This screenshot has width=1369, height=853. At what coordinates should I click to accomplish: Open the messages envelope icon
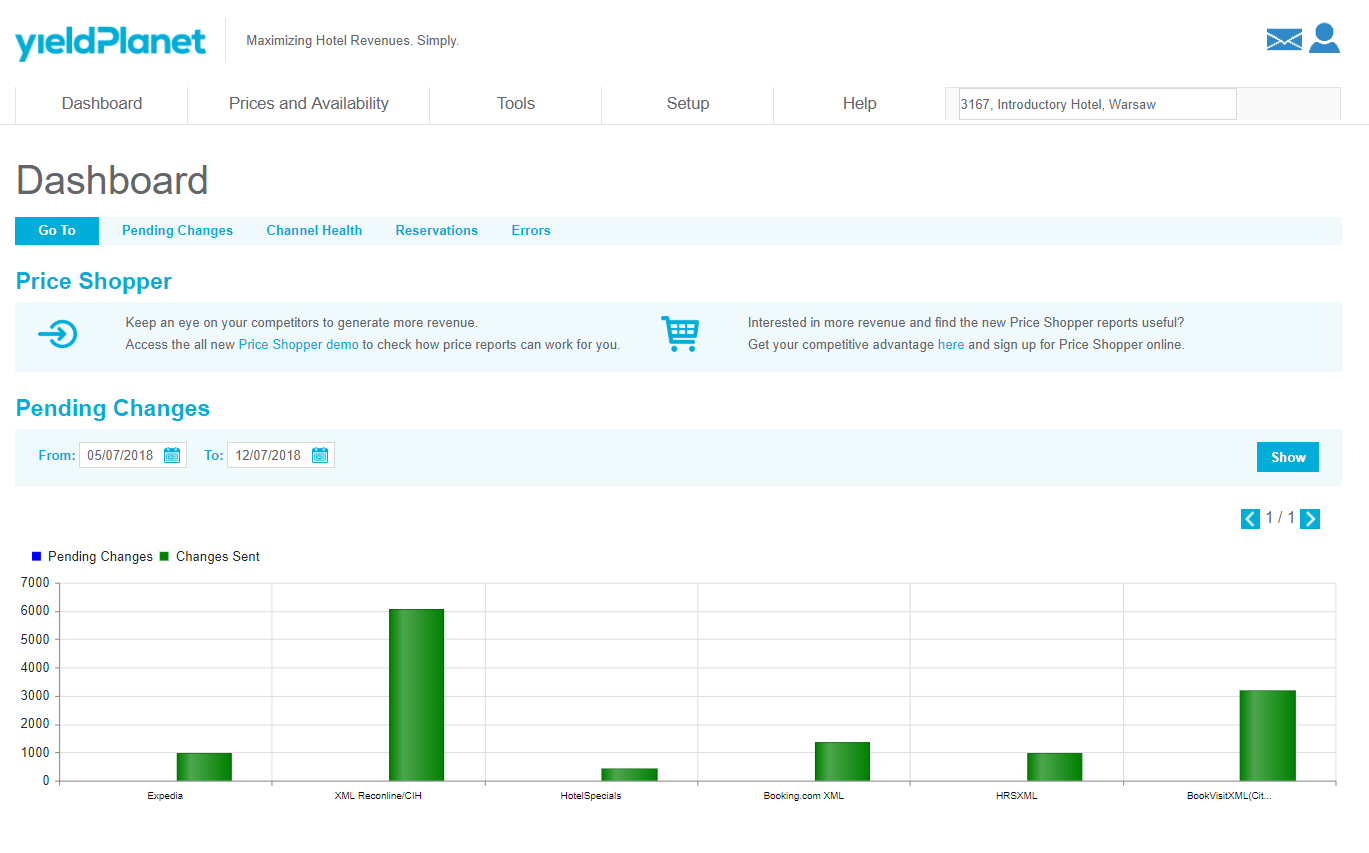click(1284, 39)
